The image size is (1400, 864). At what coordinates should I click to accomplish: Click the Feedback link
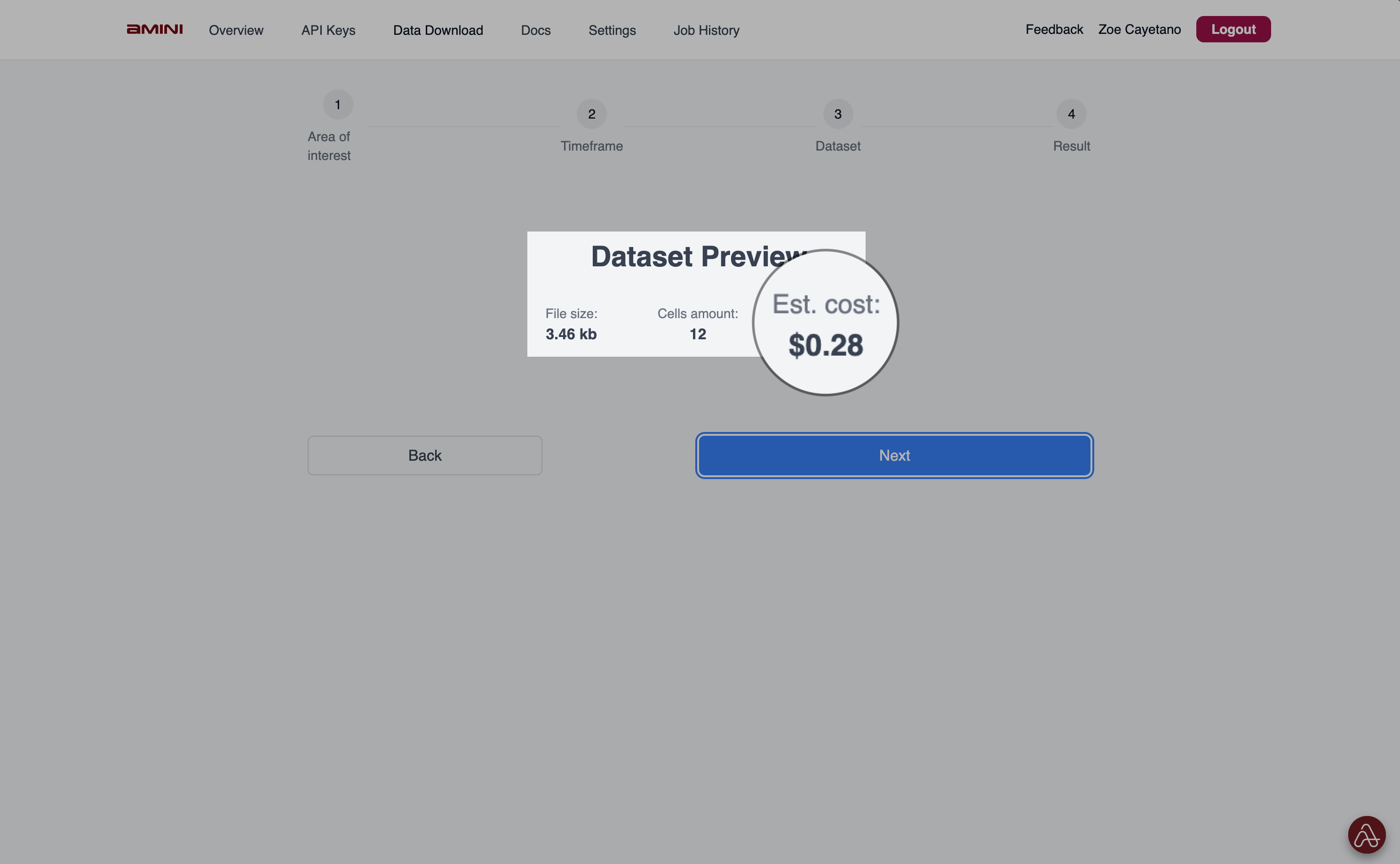1054,29
